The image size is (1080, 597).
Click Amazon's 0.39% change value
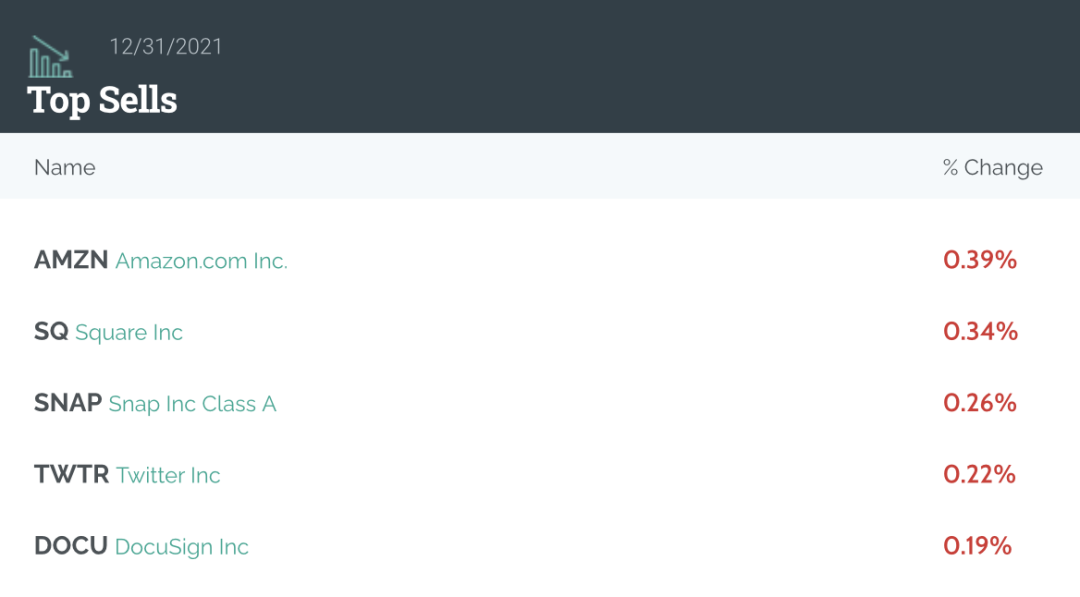click(x=980, y=260)
